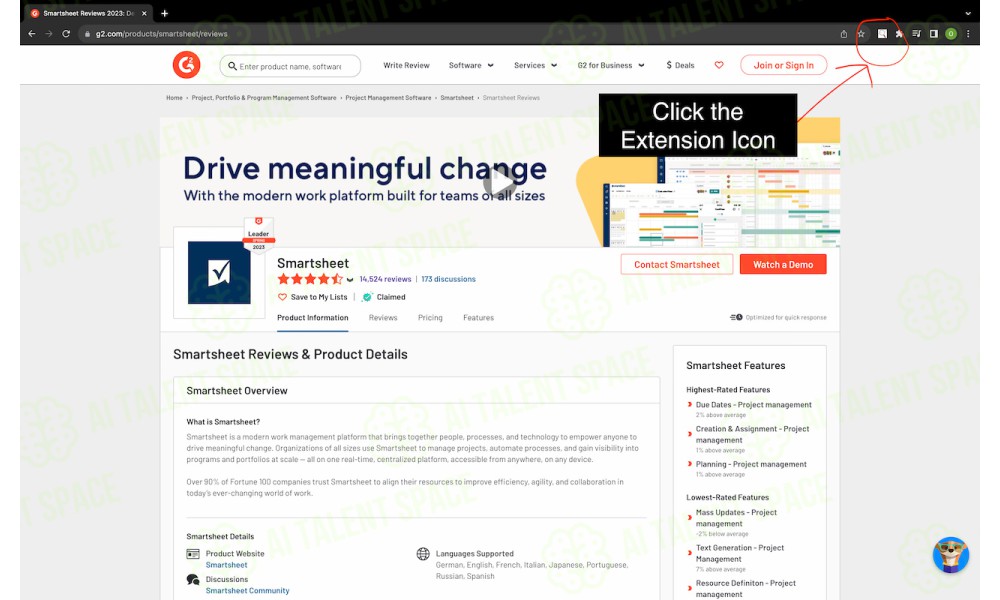Open the Project Management Software breadcrumb

(388, 98)
